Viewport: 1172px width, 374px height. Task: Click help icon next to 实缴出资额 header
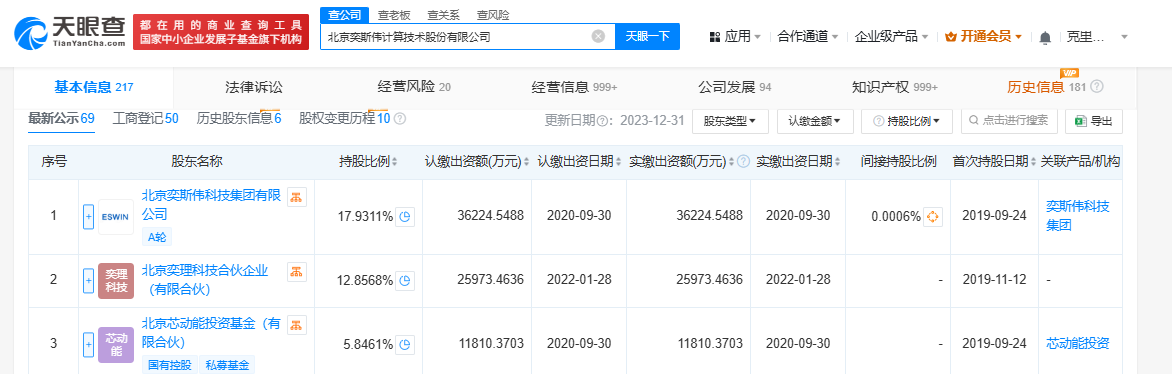744,162
